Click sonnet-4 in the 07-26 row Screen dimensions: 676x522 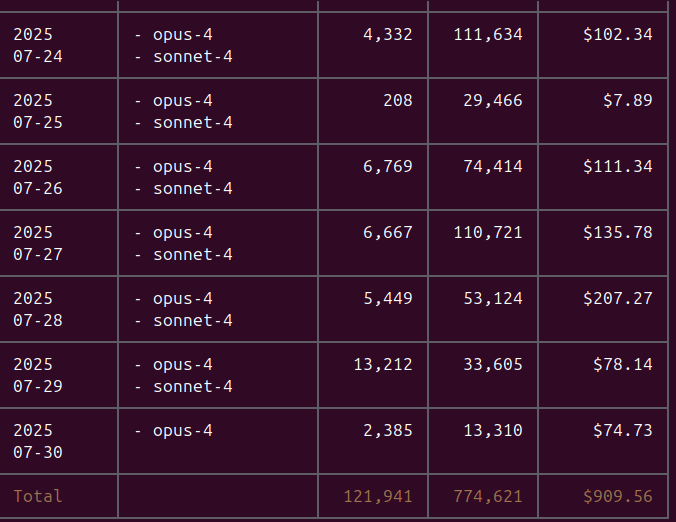(193, 189)
